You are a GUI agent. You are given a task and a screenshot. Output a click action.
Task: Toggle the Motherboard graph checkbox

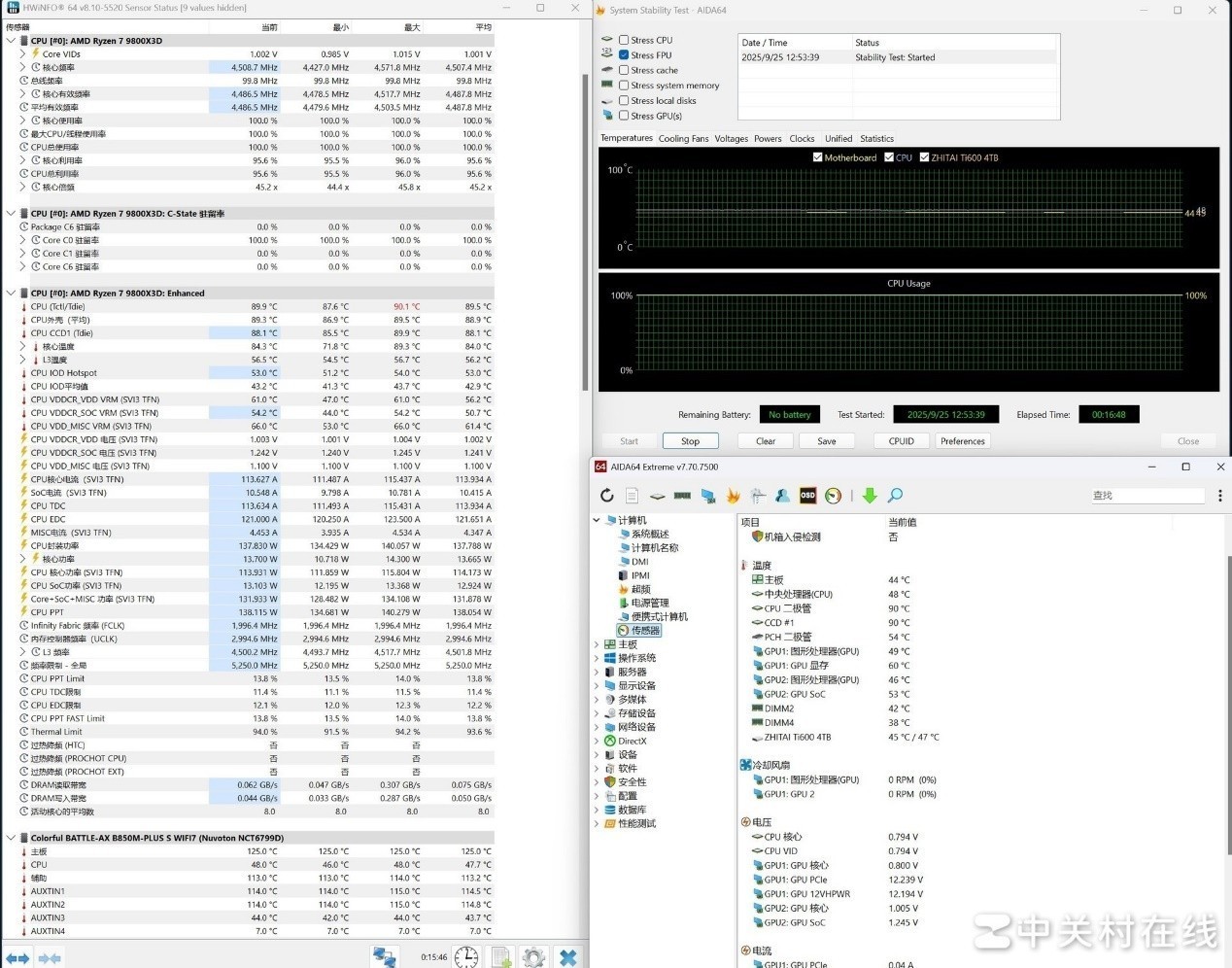click(x=817, y=157)
